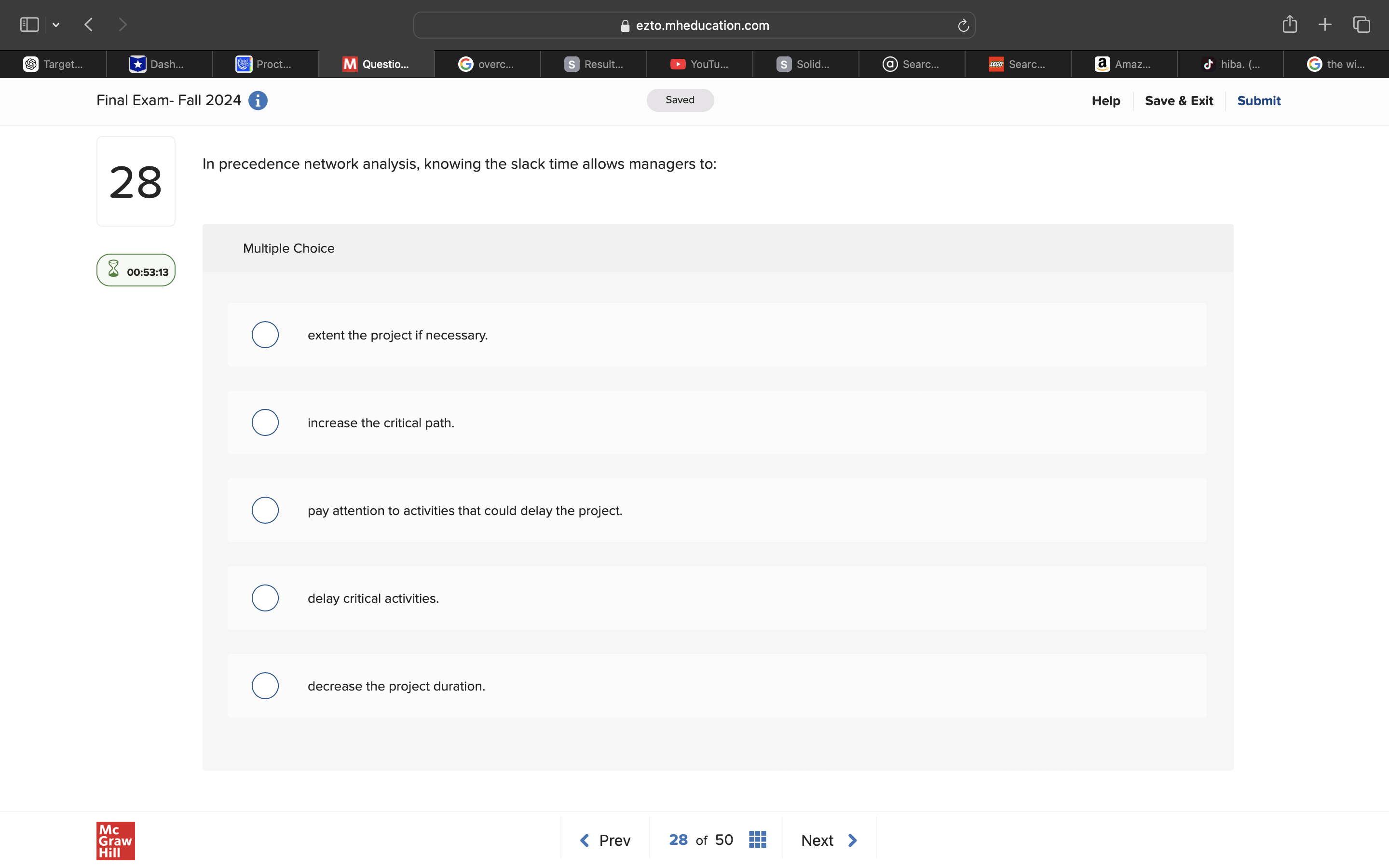Click the Share icon in toolbar
Image resolution: width=1389 pixels, height=868 pixels.
(x=1289, y=25)
